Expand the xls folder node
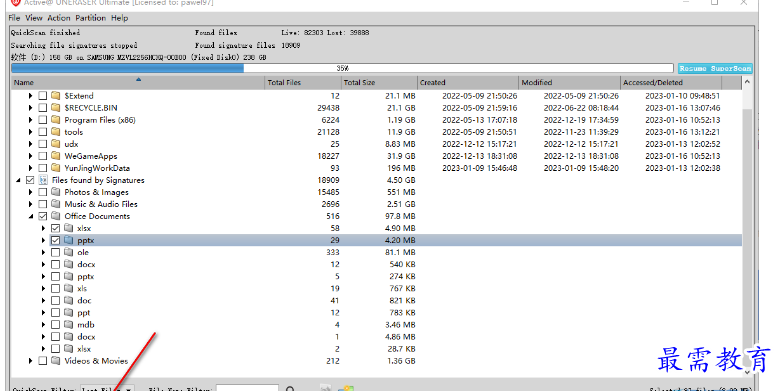Viewport: 779px width, 391px height. click(x=43, y=288)
